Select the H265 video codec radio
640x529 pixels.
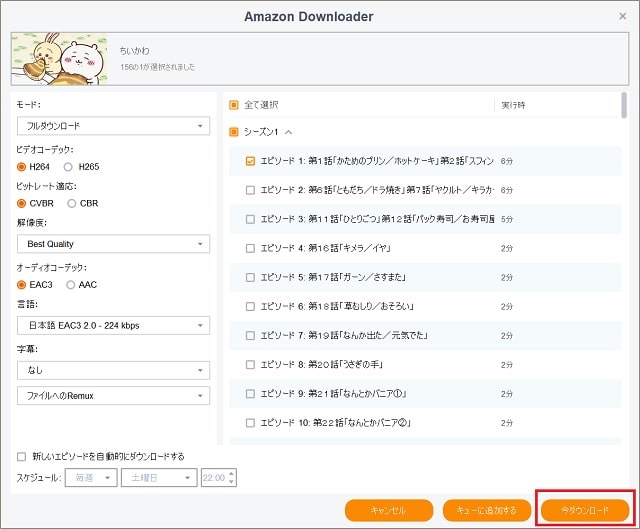tap(68, 167)
